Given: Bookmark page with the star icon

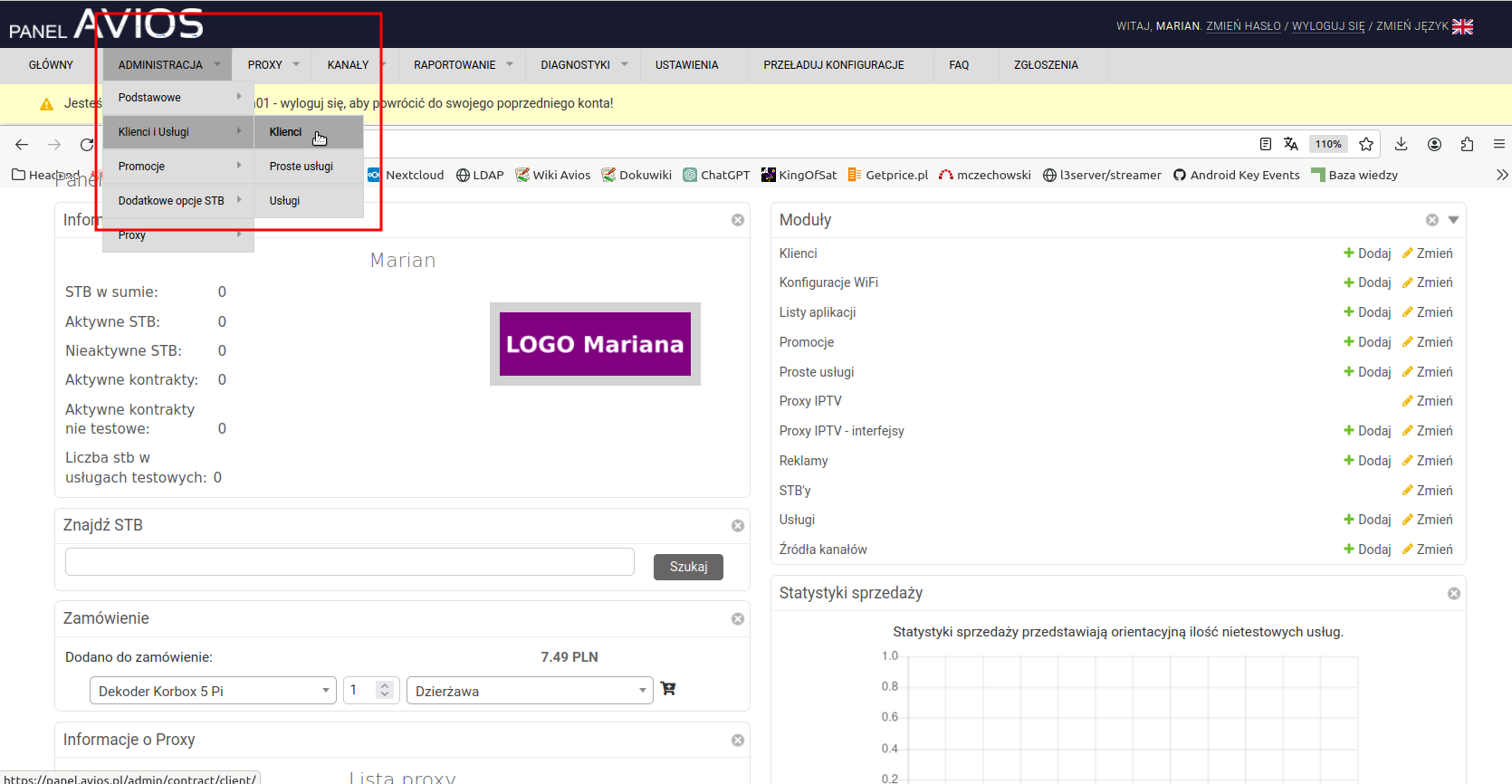Looking at the screenshot, I should click(1366, 145).
